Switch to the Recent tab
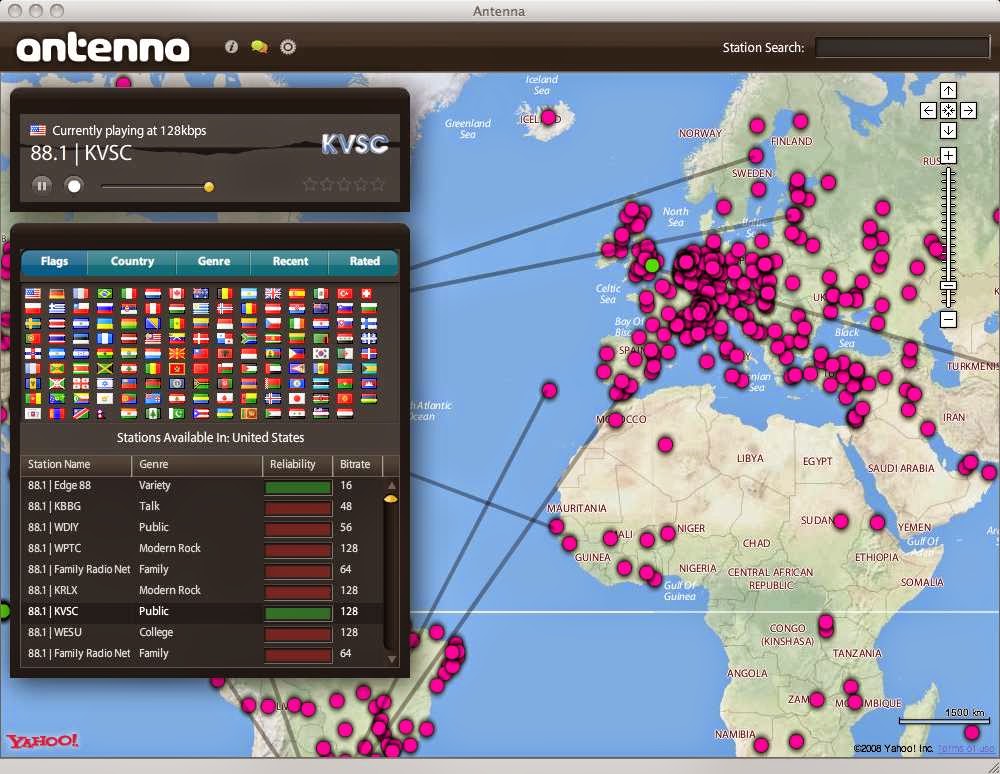 [290, 262]
